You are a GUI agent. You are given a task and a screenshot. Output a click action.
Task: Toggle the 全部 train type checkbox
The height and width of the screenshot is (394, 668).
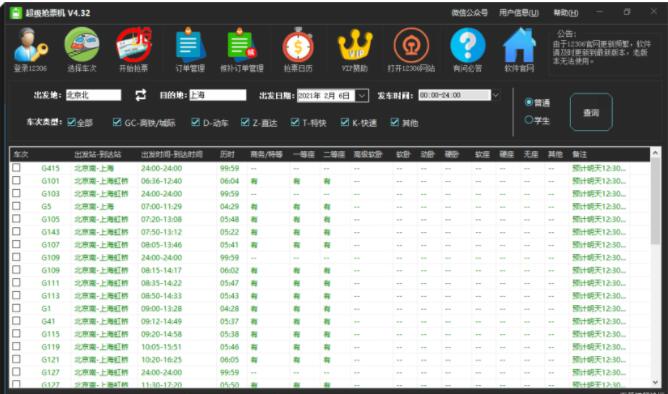72,122
